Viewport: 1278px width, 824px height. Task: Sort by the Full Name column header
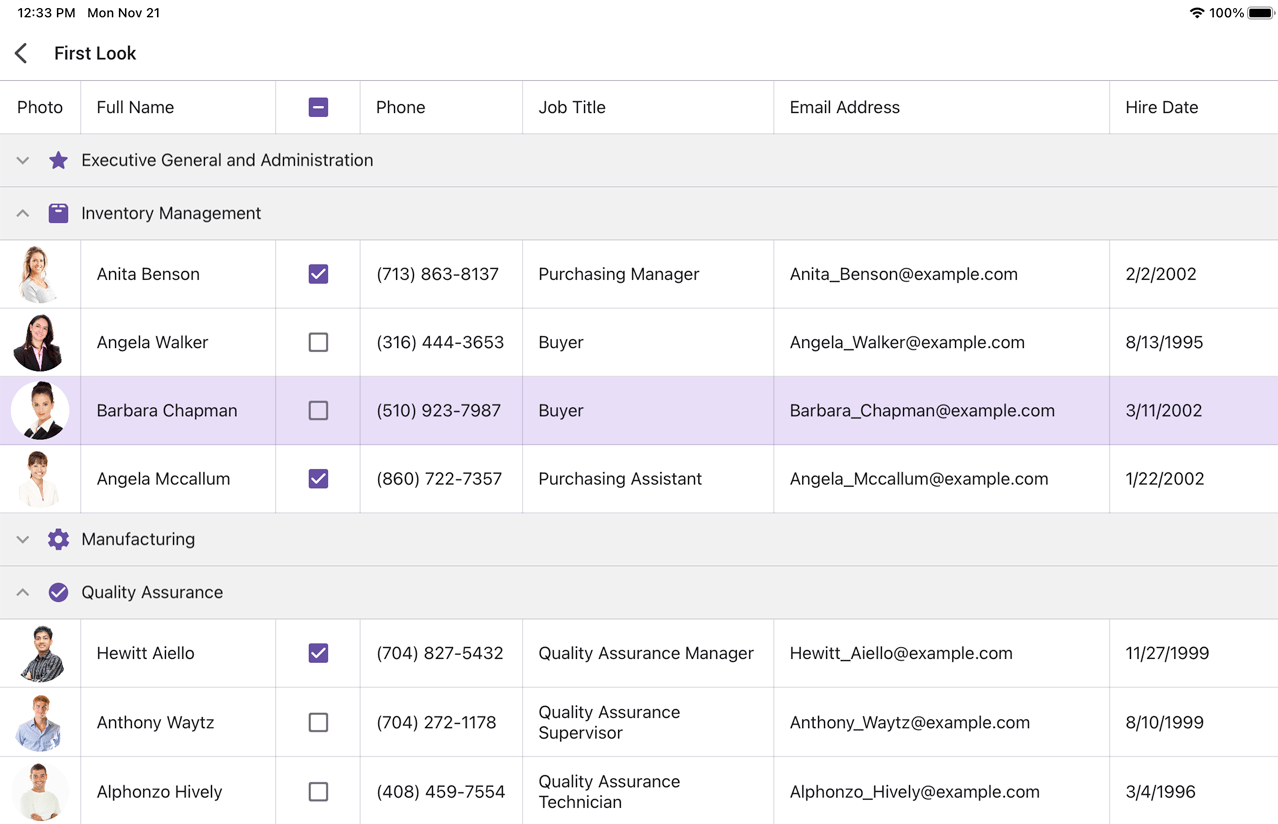click(x=134, y=106)
